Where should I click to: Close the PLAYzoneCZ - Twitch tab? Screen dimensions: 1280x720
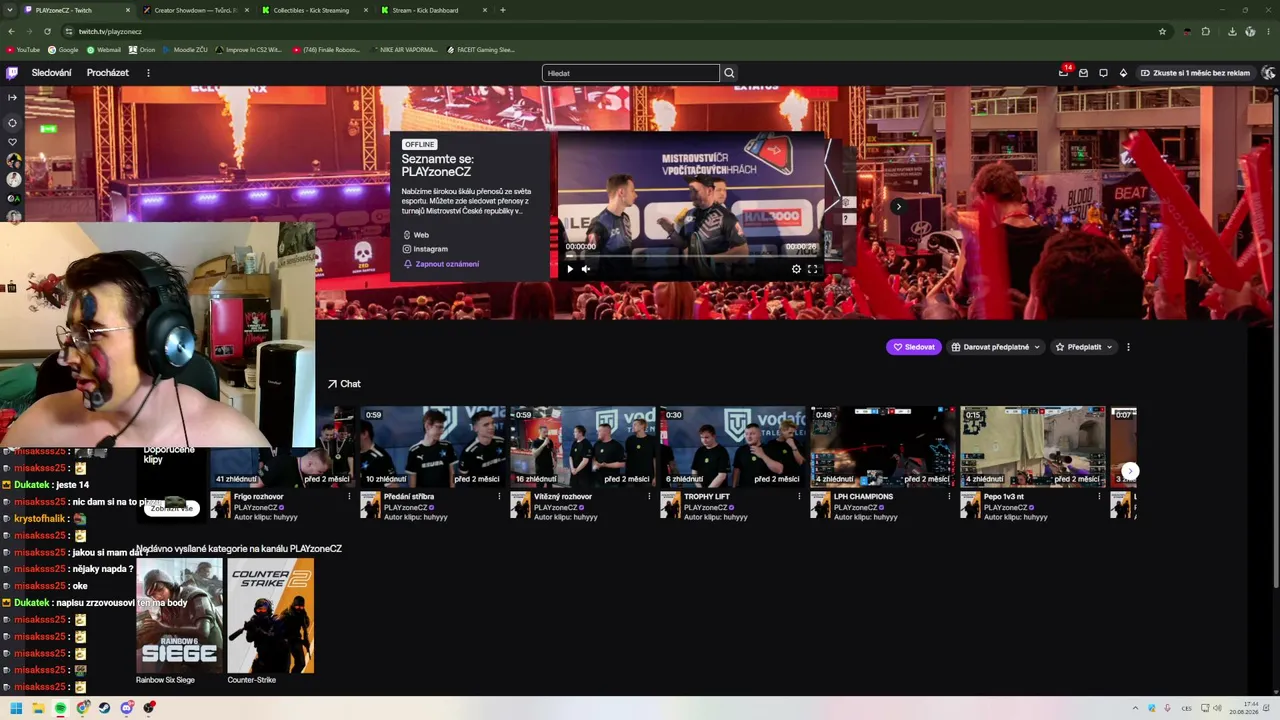(x=128, y=10)
